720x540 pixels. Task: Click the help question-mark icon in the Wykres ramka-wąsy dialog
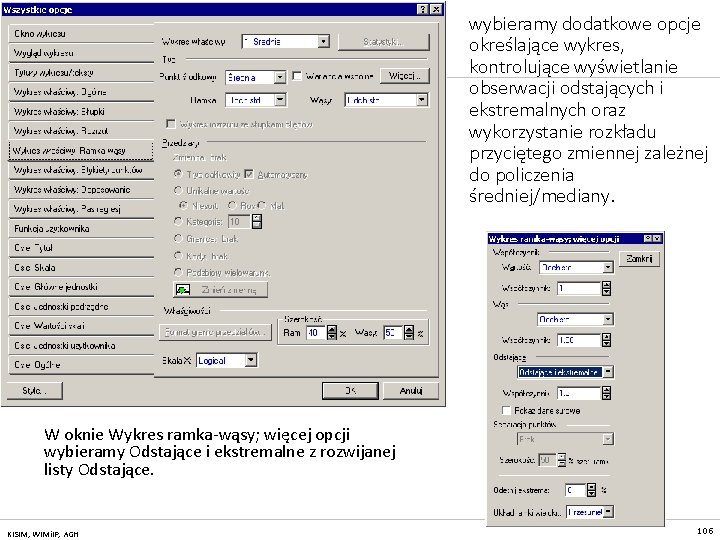(647, 238)
